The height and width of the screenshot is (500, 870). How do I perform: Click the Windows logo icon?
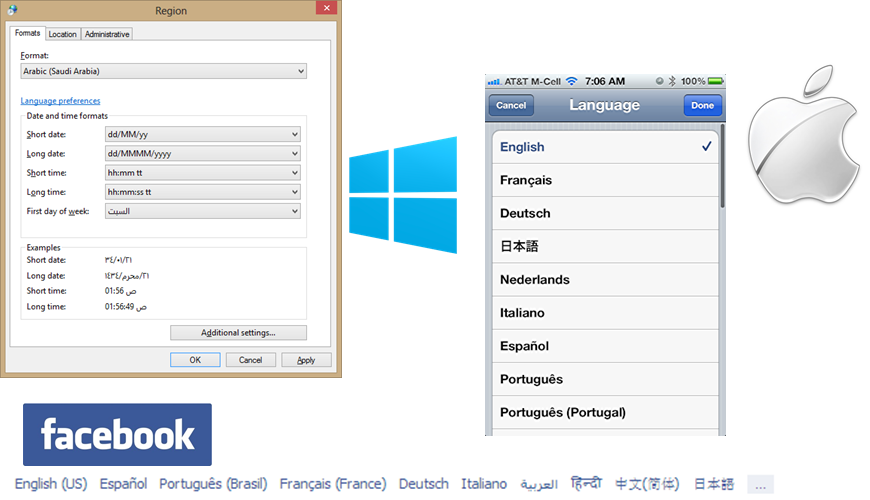click(403, 194)
